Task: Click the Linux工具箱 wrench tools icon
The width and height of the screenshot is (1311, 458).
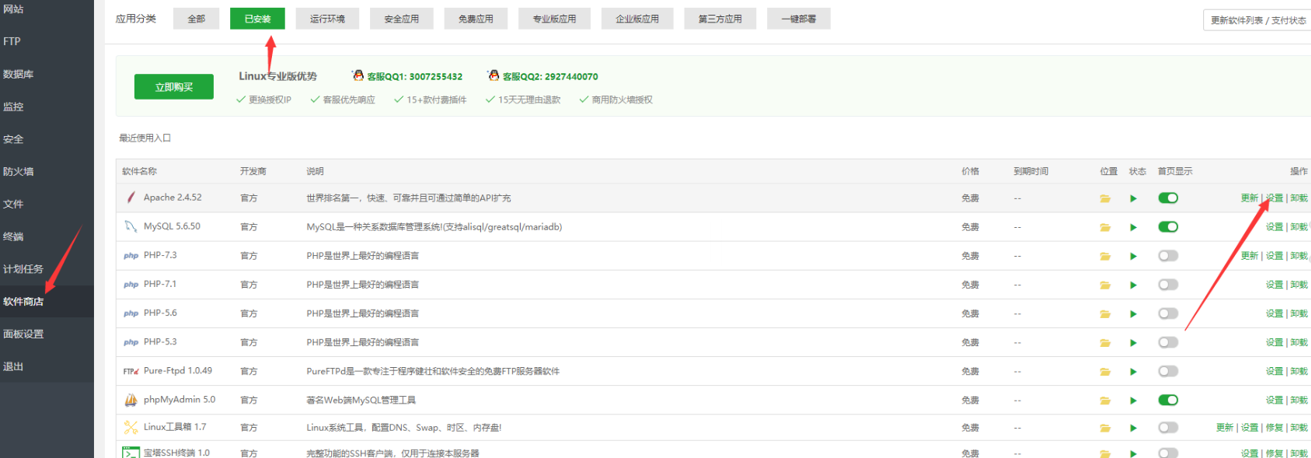Action: coord(130,428)
